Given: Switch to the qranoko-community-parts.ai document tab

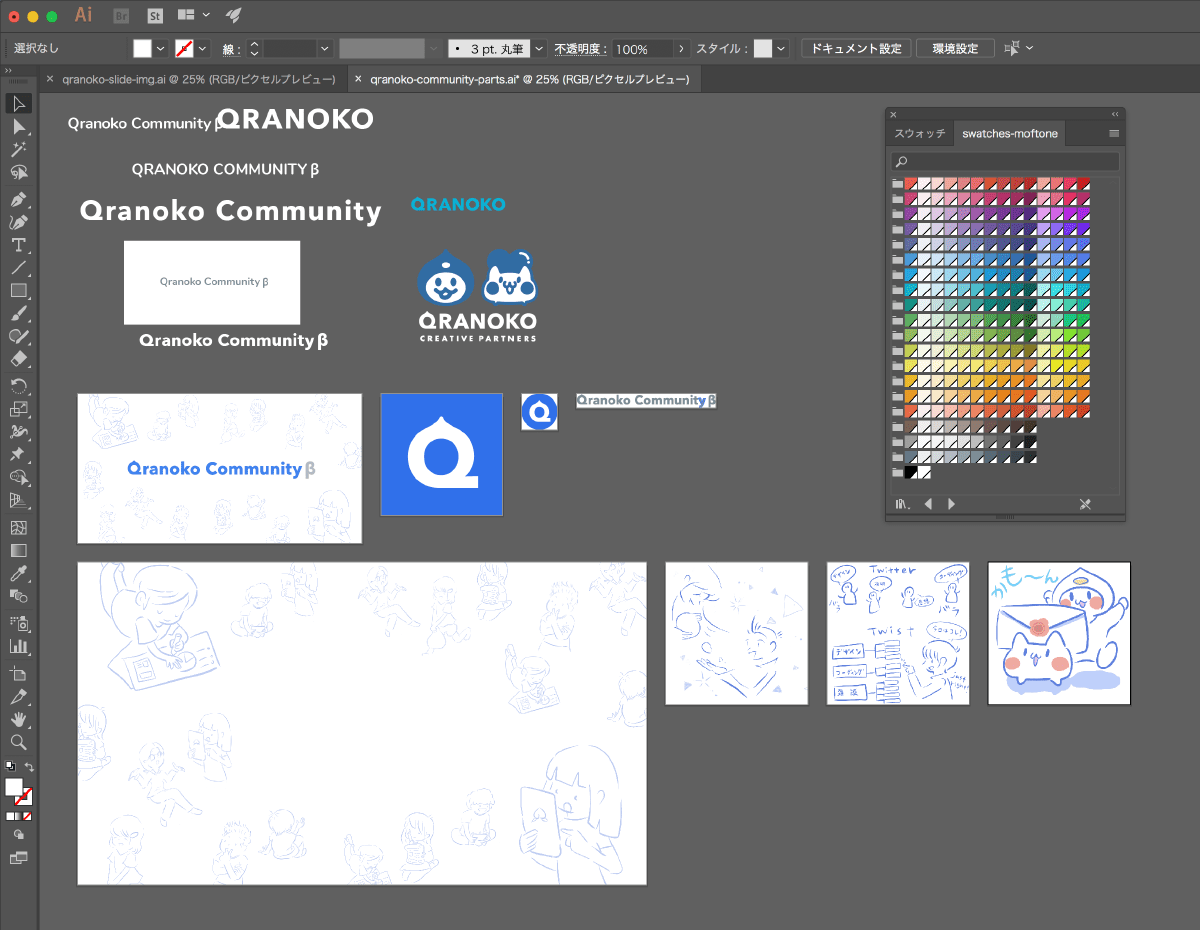Looking at the screenshot, I should (529, 79).
